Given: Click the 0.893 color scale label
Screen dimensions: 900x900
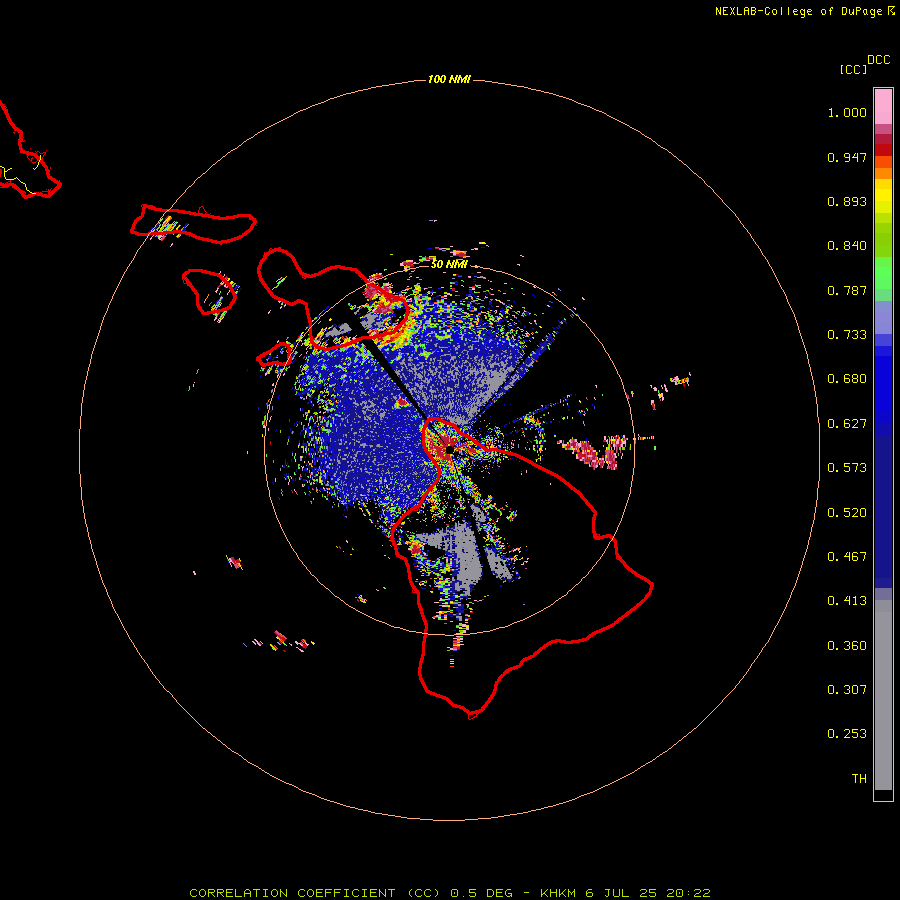Looking at the screenshot, I should point(847,201).
